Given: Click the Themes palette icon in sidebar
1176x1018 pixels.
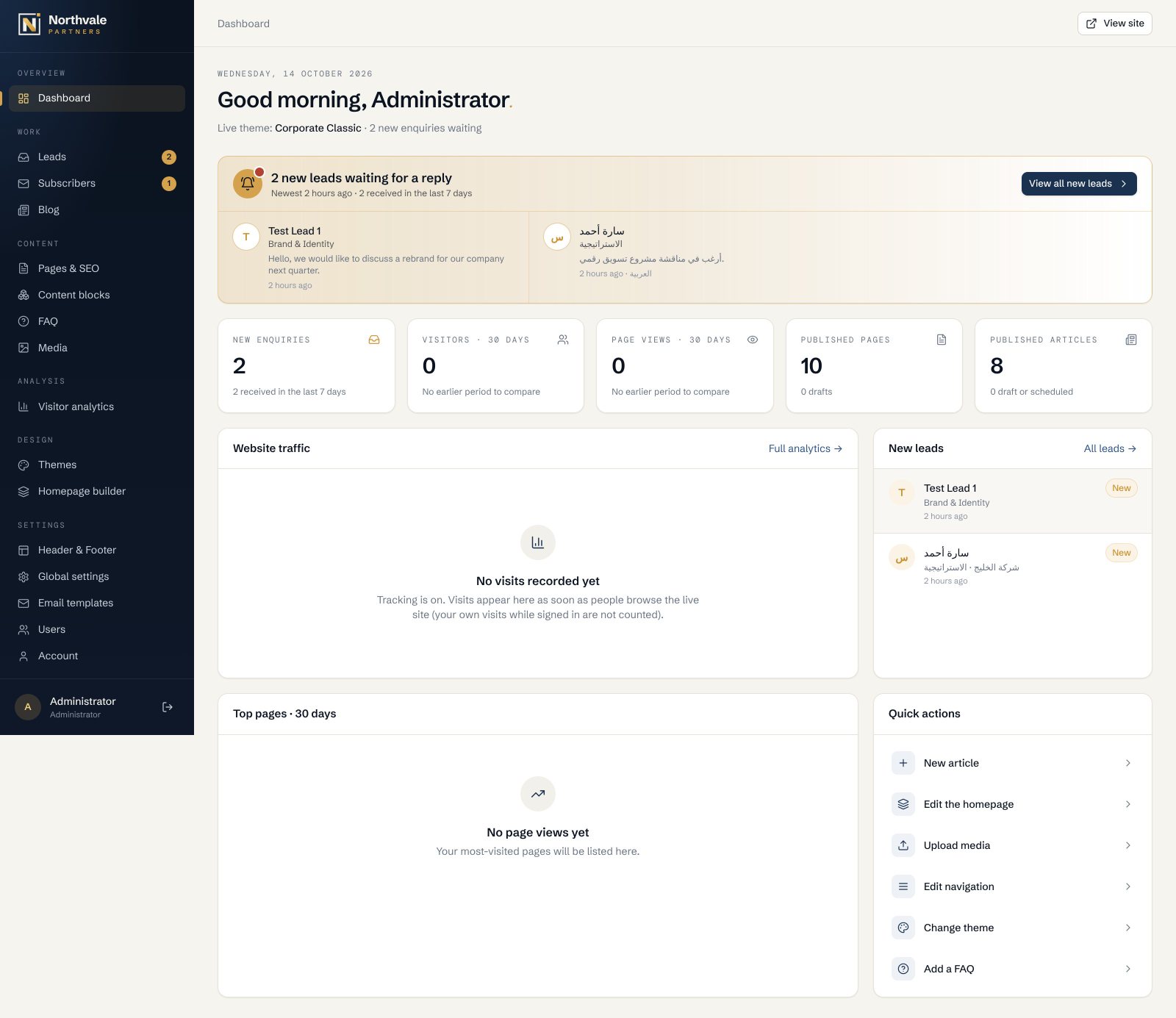Looking at the screenshot, I should click(x=24, y=465).
